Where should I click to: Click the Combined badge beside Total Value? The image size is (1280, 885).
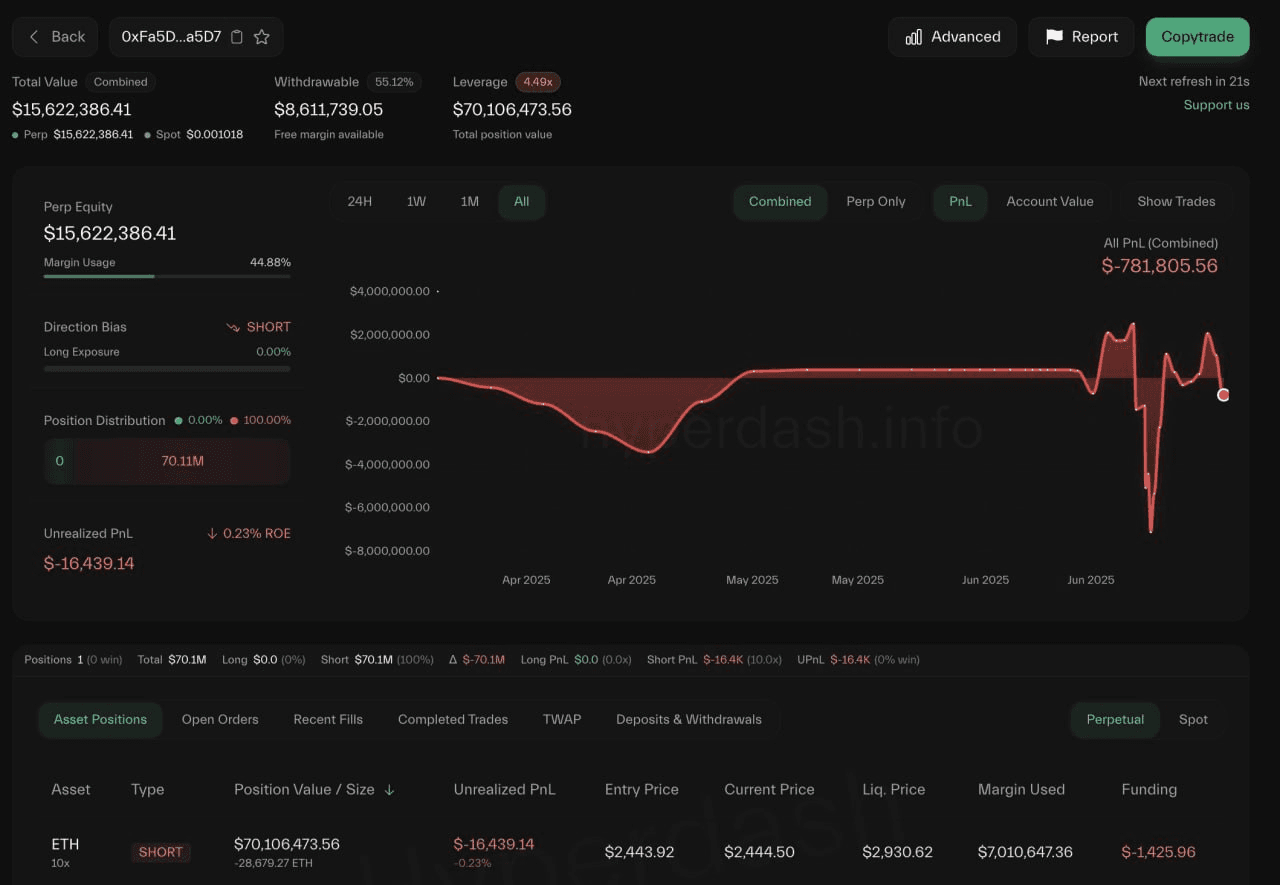121,82
